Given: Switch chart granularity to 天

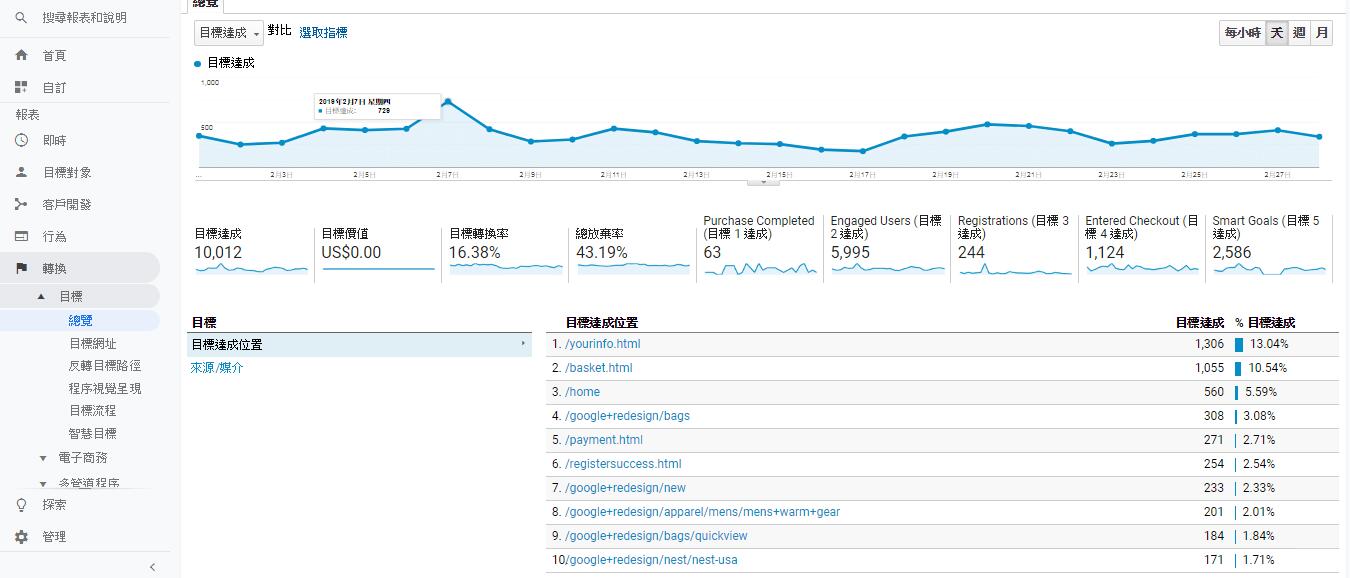Looking at the screenshot, I should pos(1276,33).
